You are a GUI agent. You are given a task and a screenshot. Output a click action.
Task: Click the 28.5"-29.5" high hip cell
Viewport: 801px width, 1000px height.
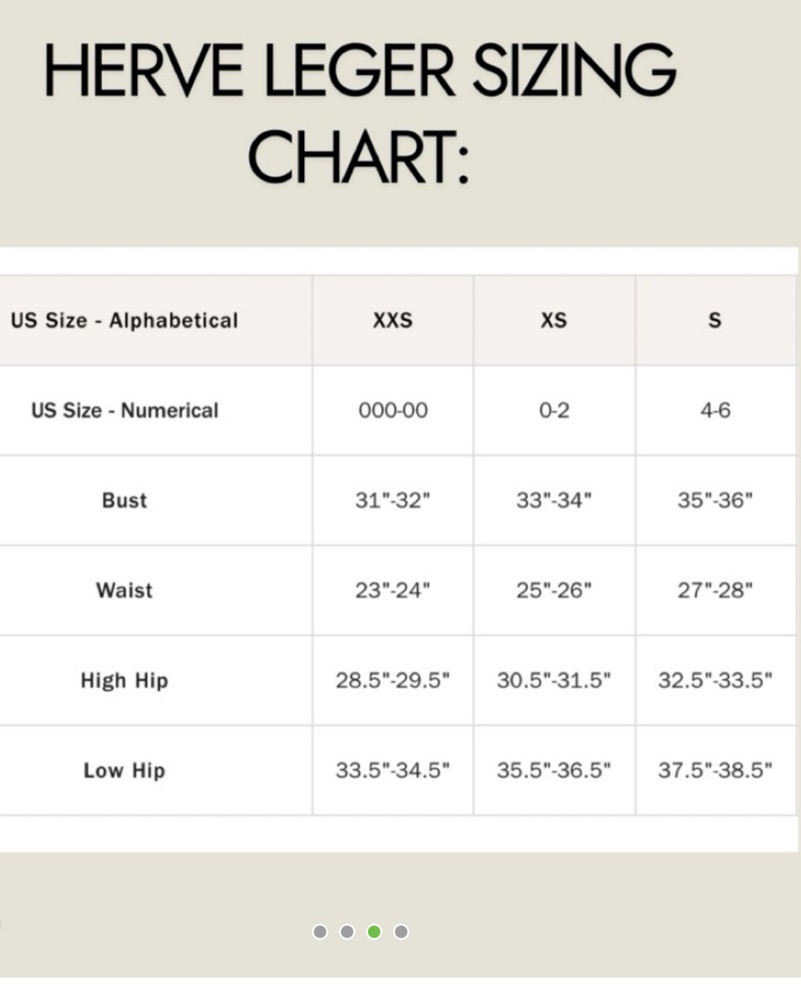coord(393,681)
